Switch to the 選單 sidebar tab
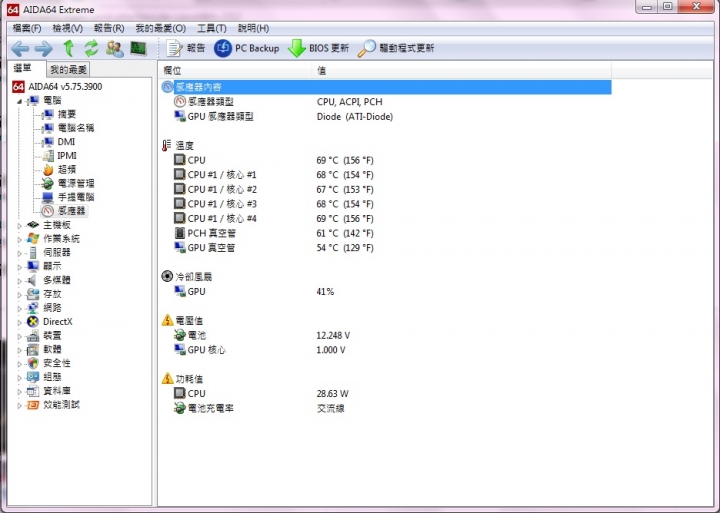 point(23,68)
